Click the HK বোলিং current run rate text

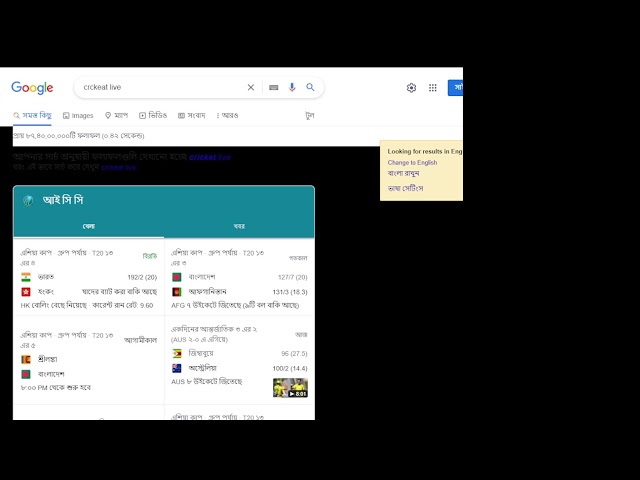pyautogui.click(x=87, y=305)
